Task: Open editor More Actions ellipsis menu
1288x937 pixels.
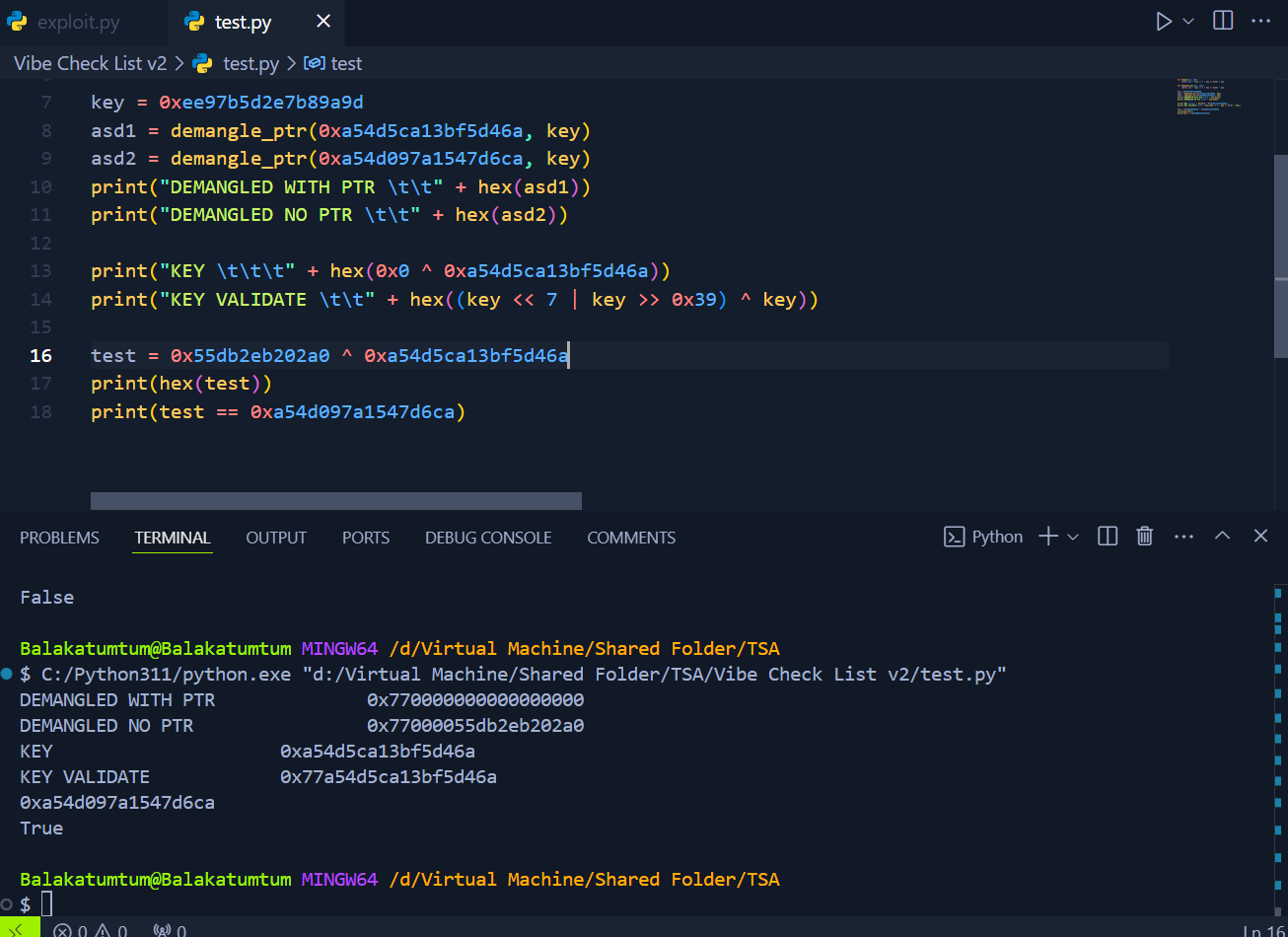Action: tap(1260, 21)
